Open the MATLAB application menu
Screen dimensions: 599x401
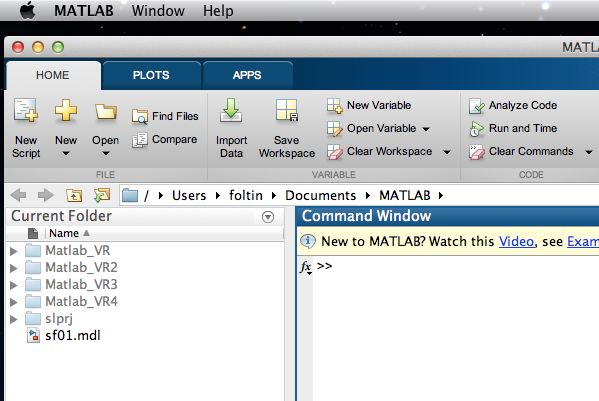click(x=84, y=11)
